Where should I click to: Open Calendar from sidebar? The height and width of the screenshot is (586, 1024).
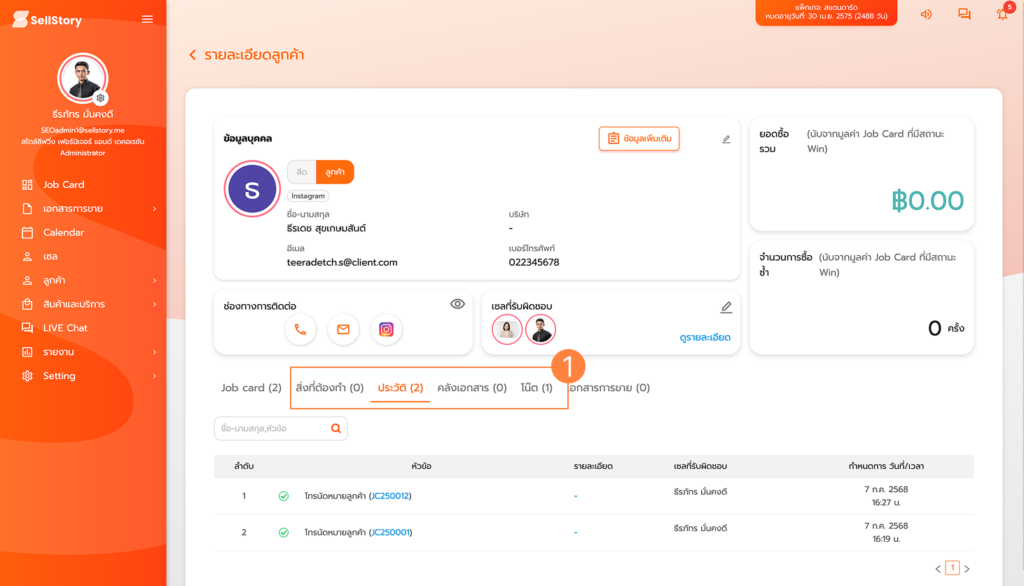pyautogui.click(x=63, y=233)
